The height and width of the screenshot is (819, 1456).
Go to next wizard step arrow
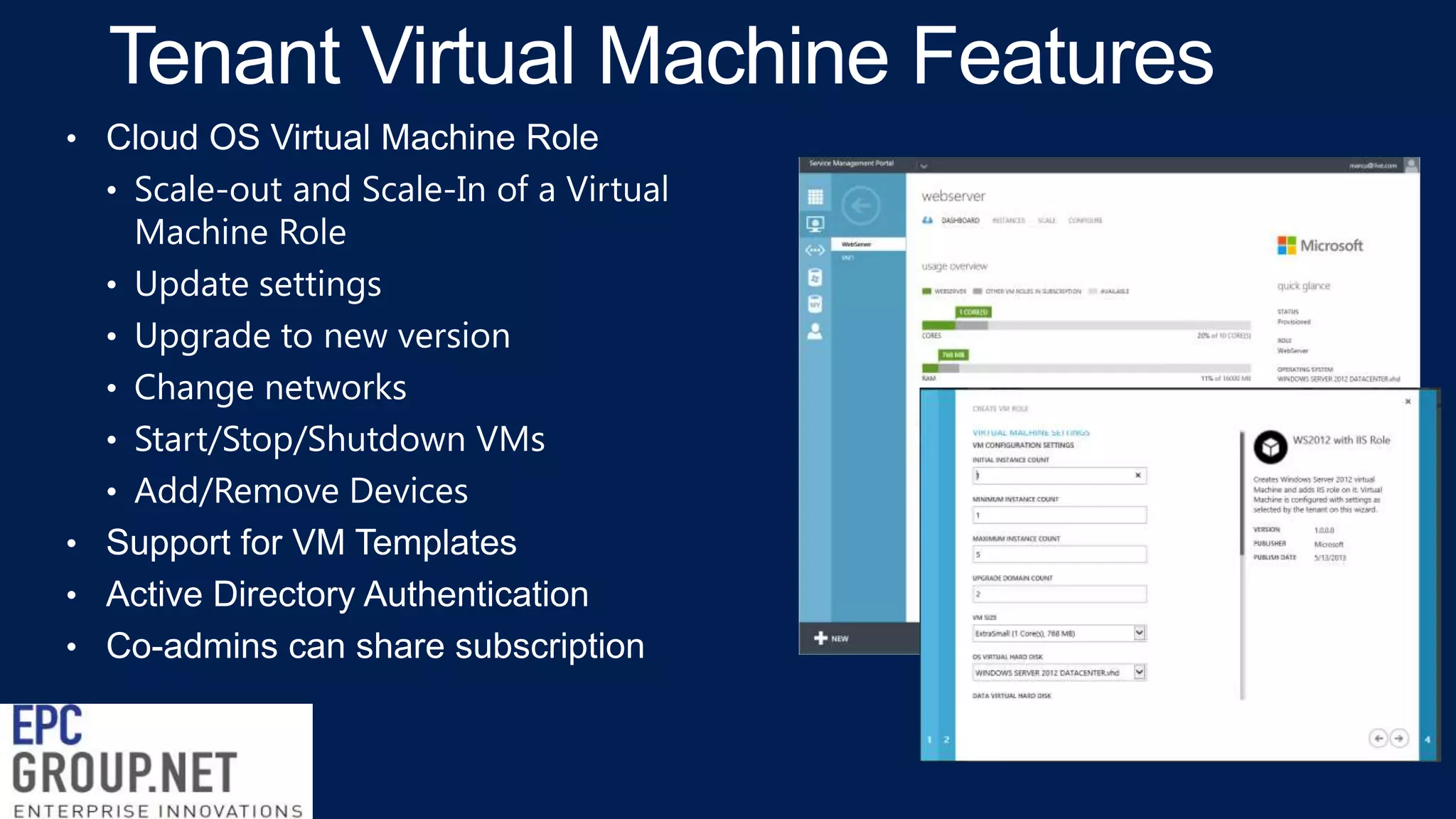(1399, 739)
